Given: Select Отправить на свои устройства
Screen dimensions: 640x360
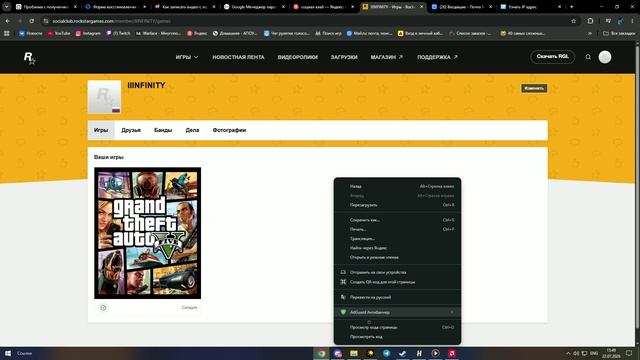Looking at the screenshot, I should click(x=398, y=272).
